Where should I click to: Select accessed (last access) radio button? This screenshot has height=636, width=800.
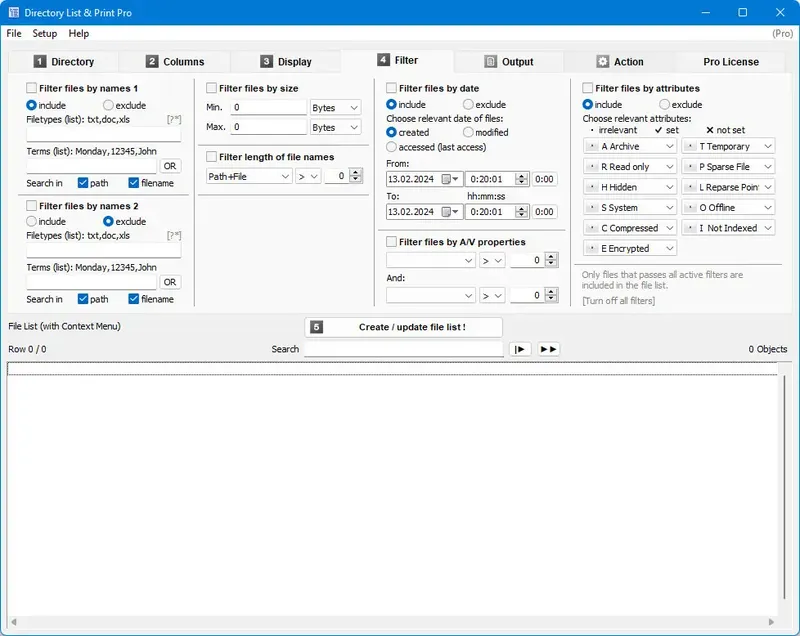(391, 147)
